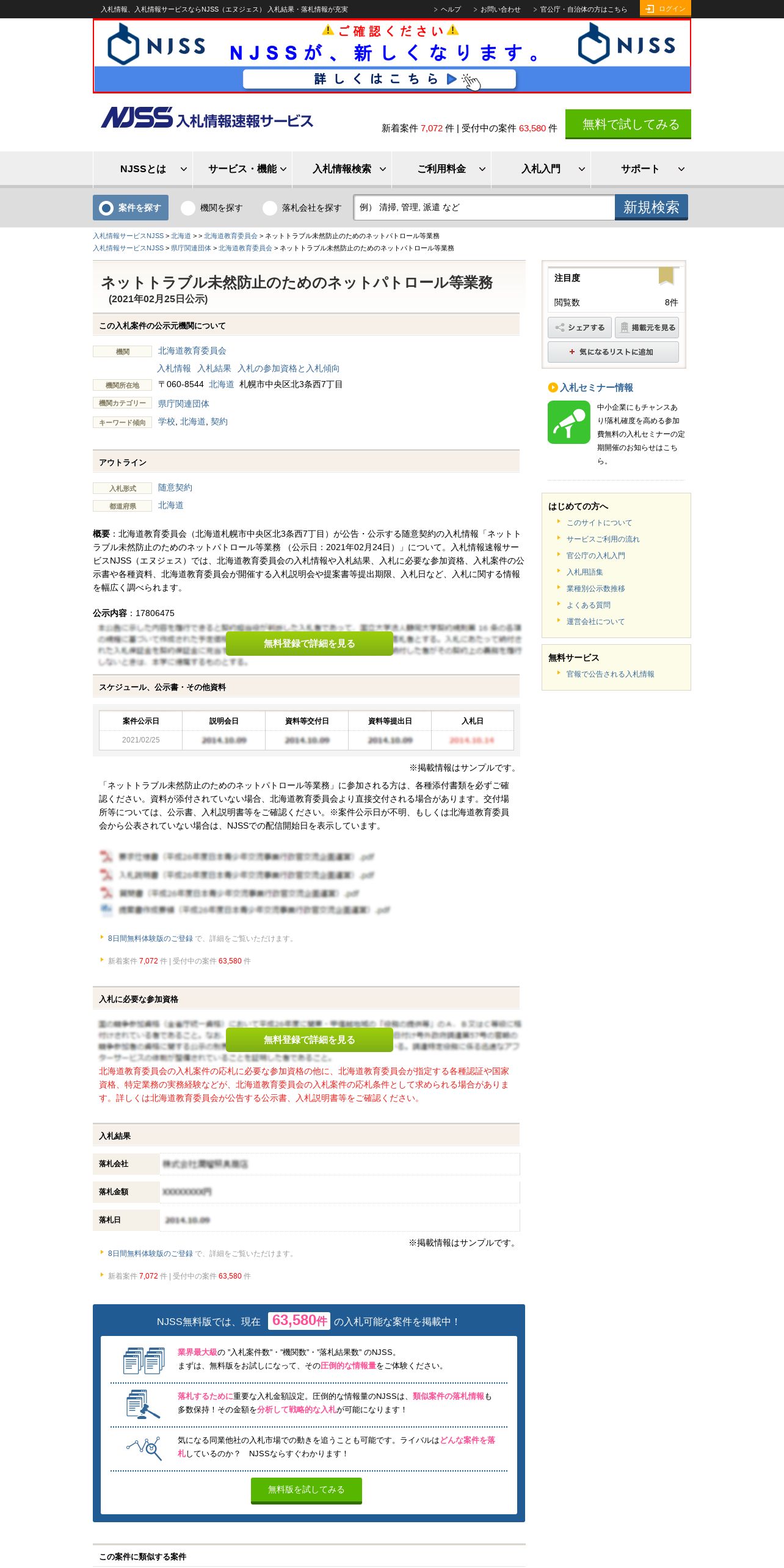The width and height of the screenshot is (784, 1568).
Task: Click the right NJSS logo in the top banner
Action: click(627, 43)
